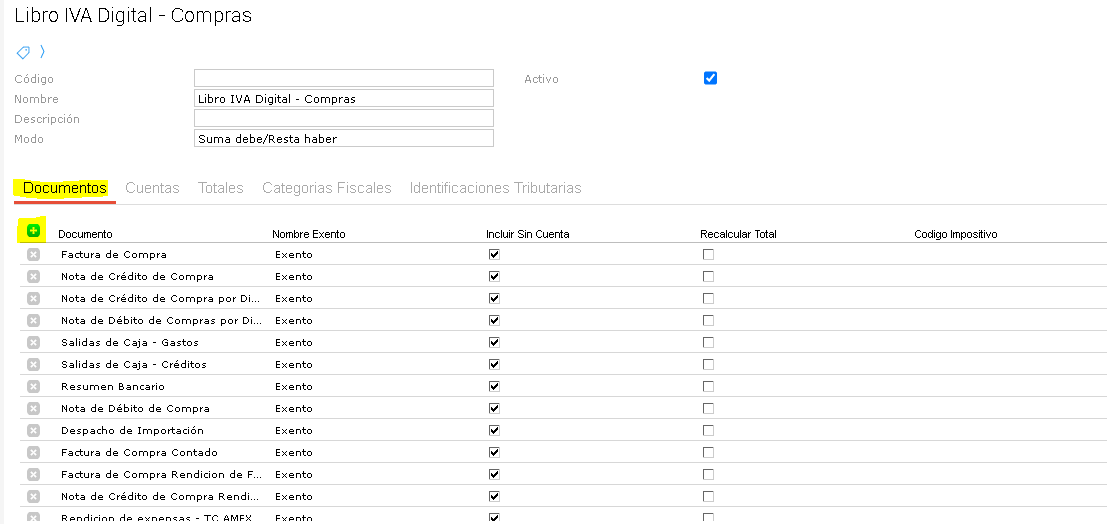This screenshot has width=1107, height=525.
Task: Remove the Salidas de Caja - Gastos row
Action: pos(33,343)
